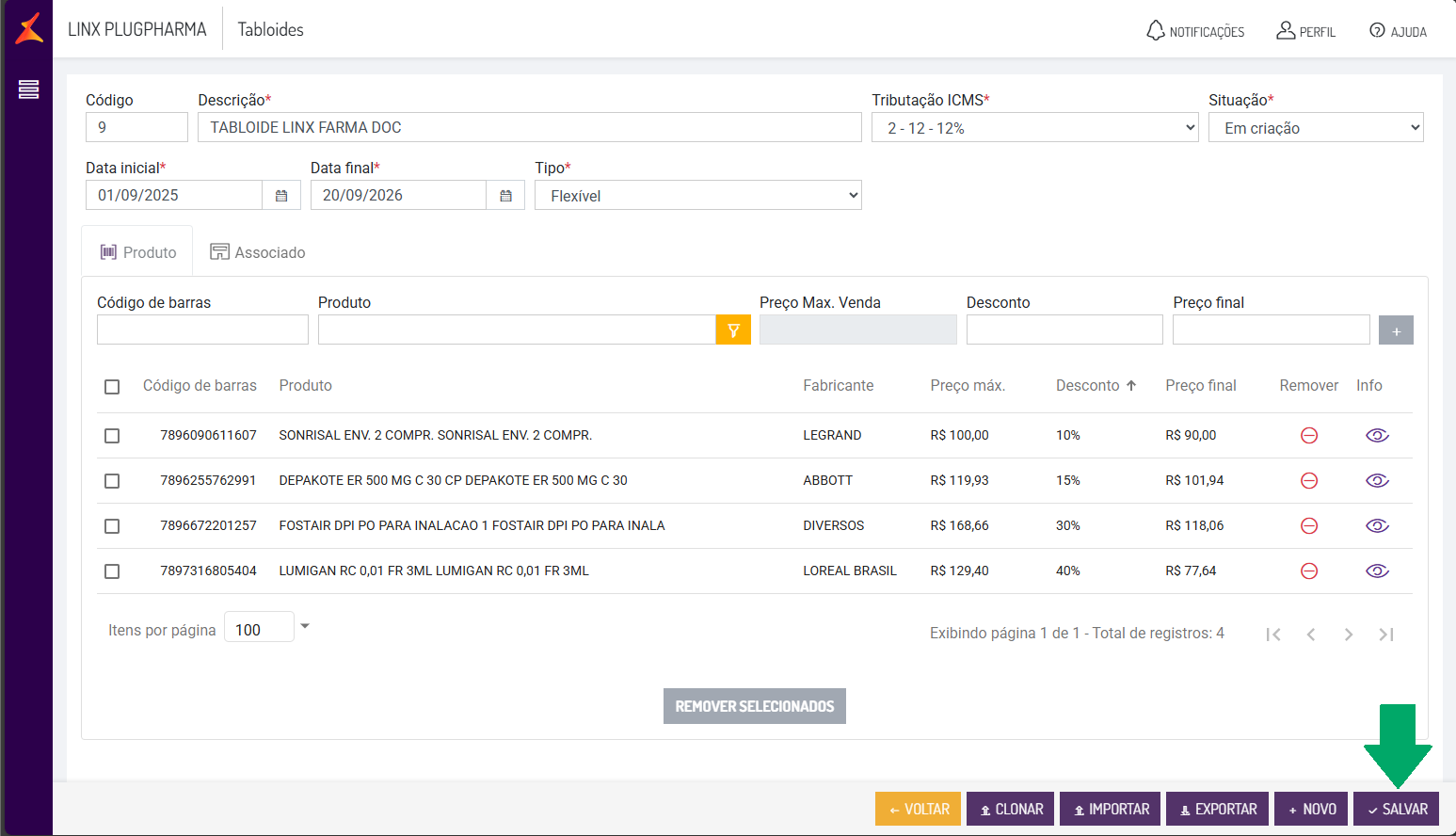The width and height of the screenshot is (1456, 836).
Task: Switch to the Produto tab
Action: tap(137, 252)
